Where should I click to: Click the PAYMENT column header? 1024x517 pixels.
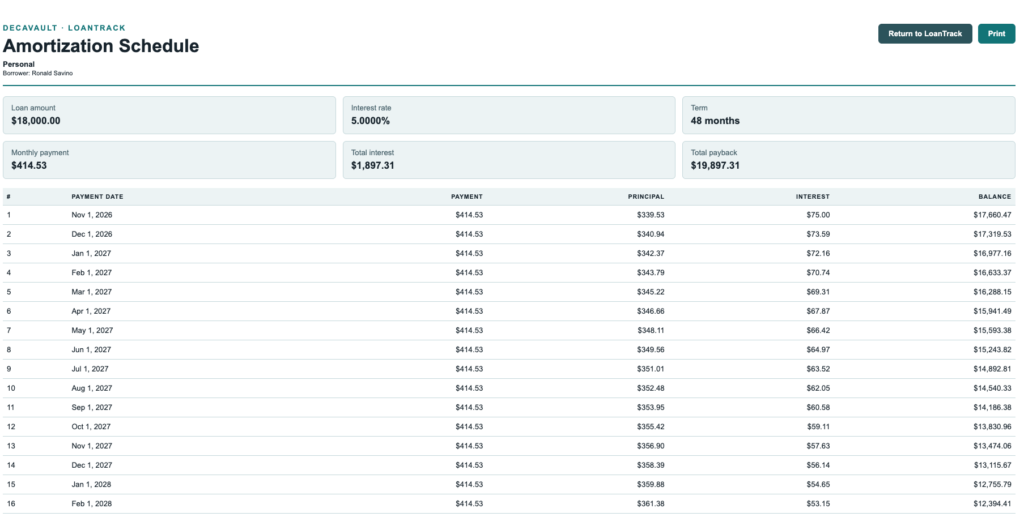coord(467,196)
